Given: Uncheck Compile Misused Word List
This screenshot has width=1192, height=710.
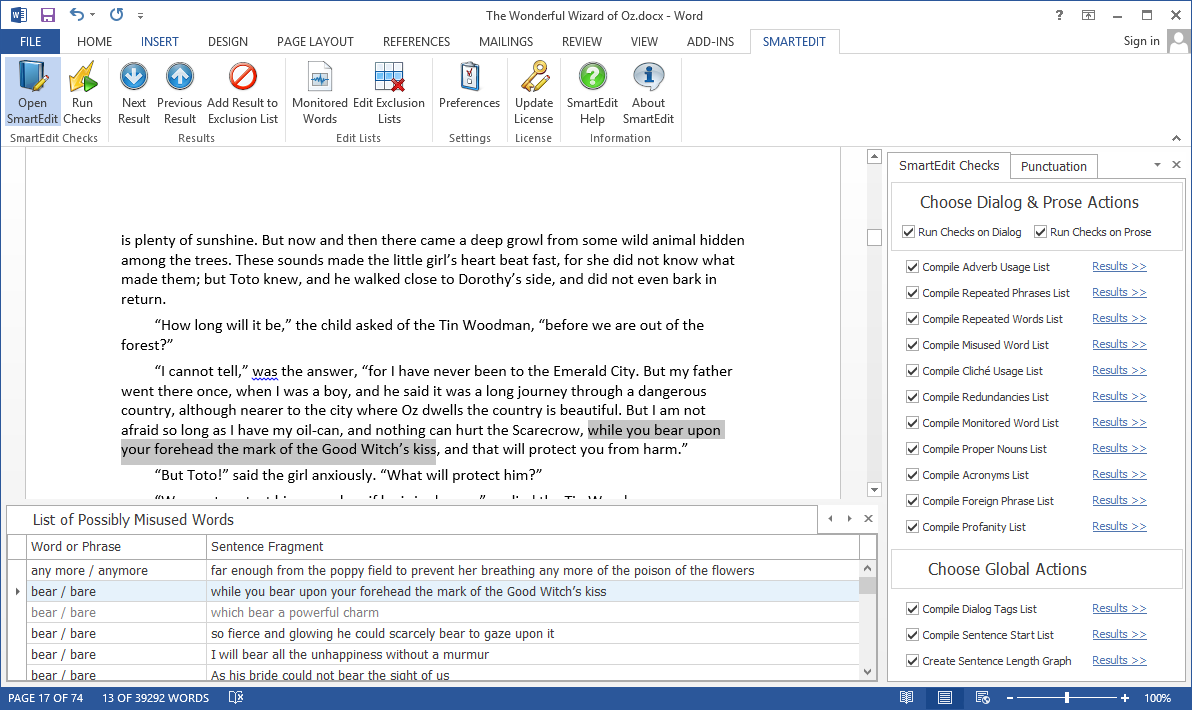Looking at the screenshot, I should point(912,344).
